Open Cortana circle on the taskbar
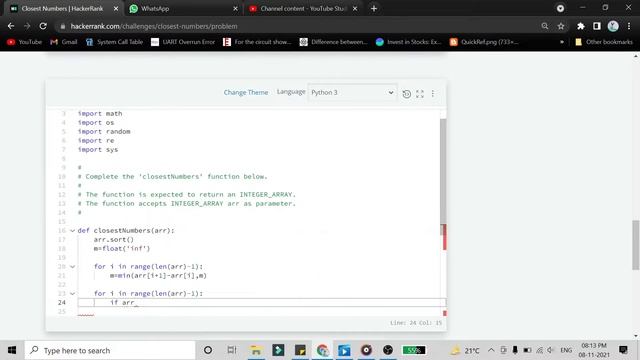The height and width of the screenshot is (360, 640). point(208,350)
